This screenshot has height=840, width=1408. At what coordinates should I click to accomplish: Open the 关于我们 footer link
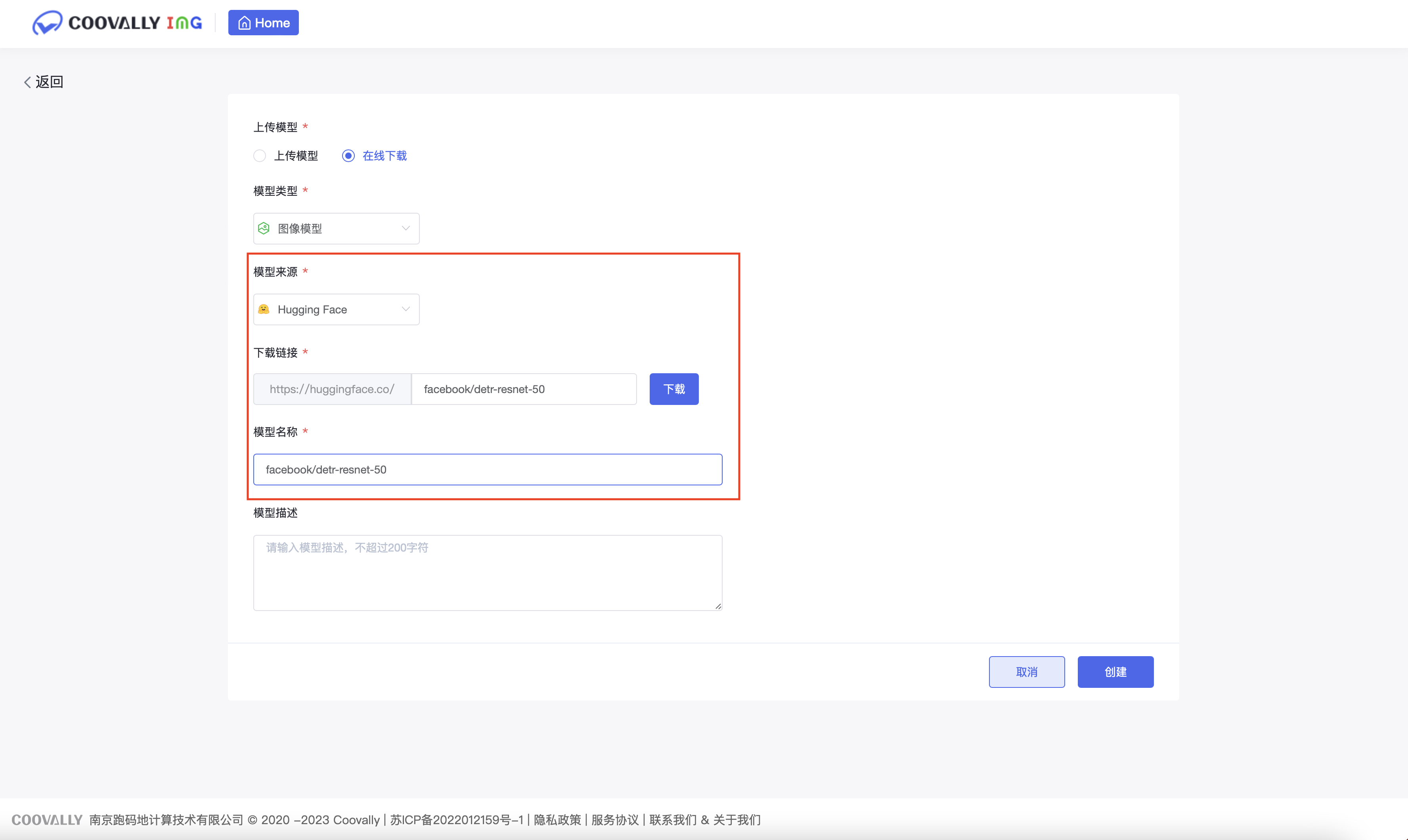coord(737,820)
